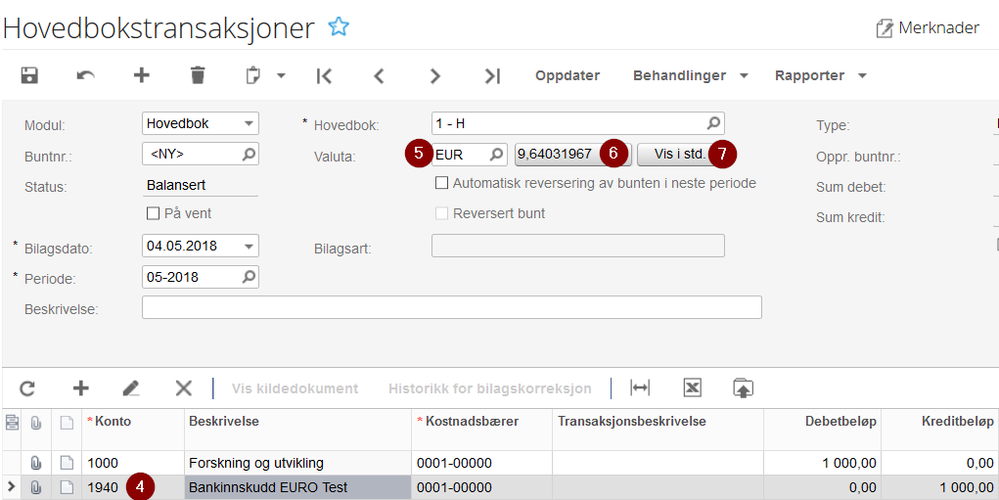Viewport: 999px width, 500px height.
Task: Click the note document icon on row 1940
Action: (66, 488)
